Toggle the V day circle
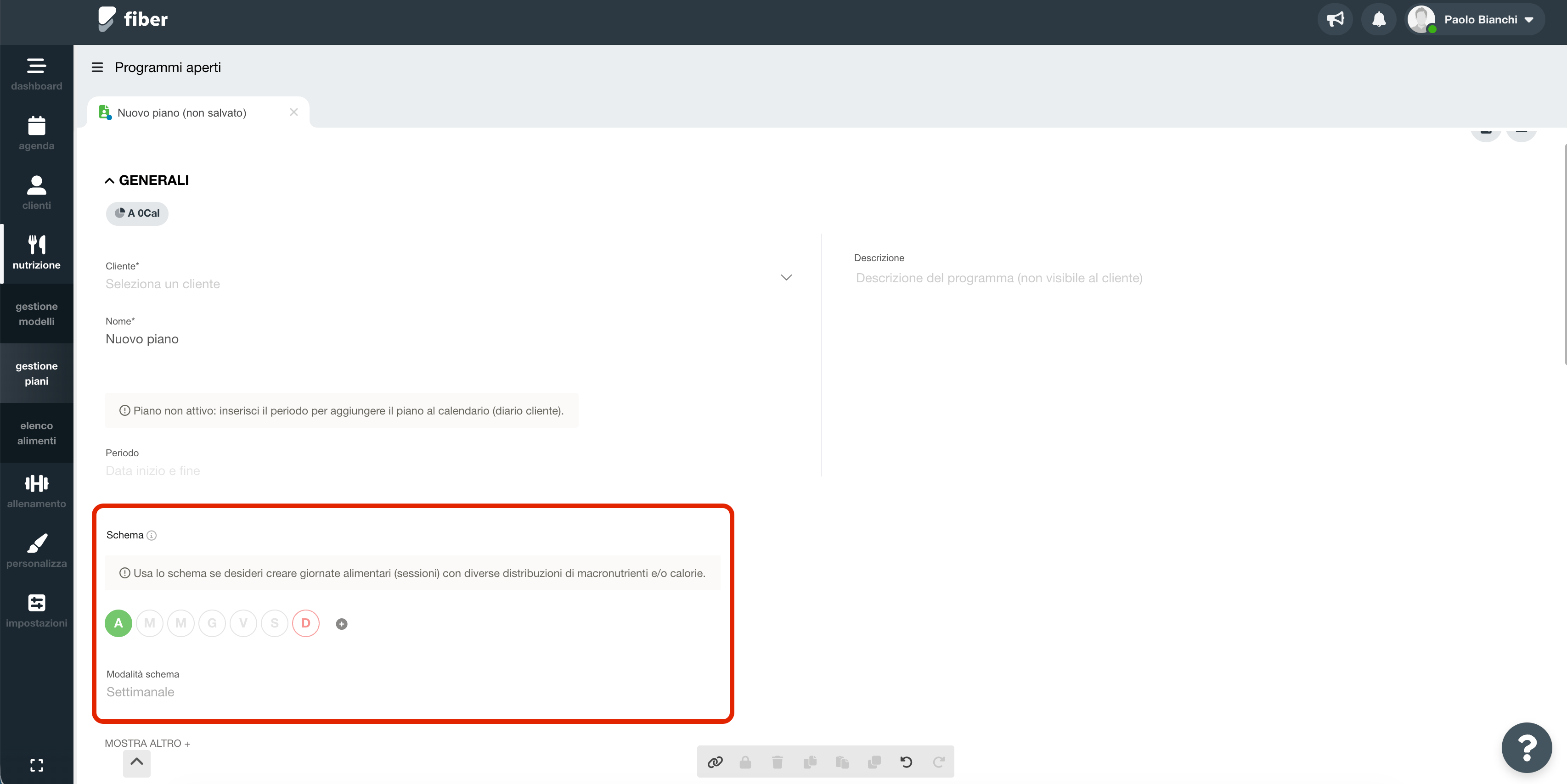Screen dimensions: 1567x784 [x=243, y=623]
